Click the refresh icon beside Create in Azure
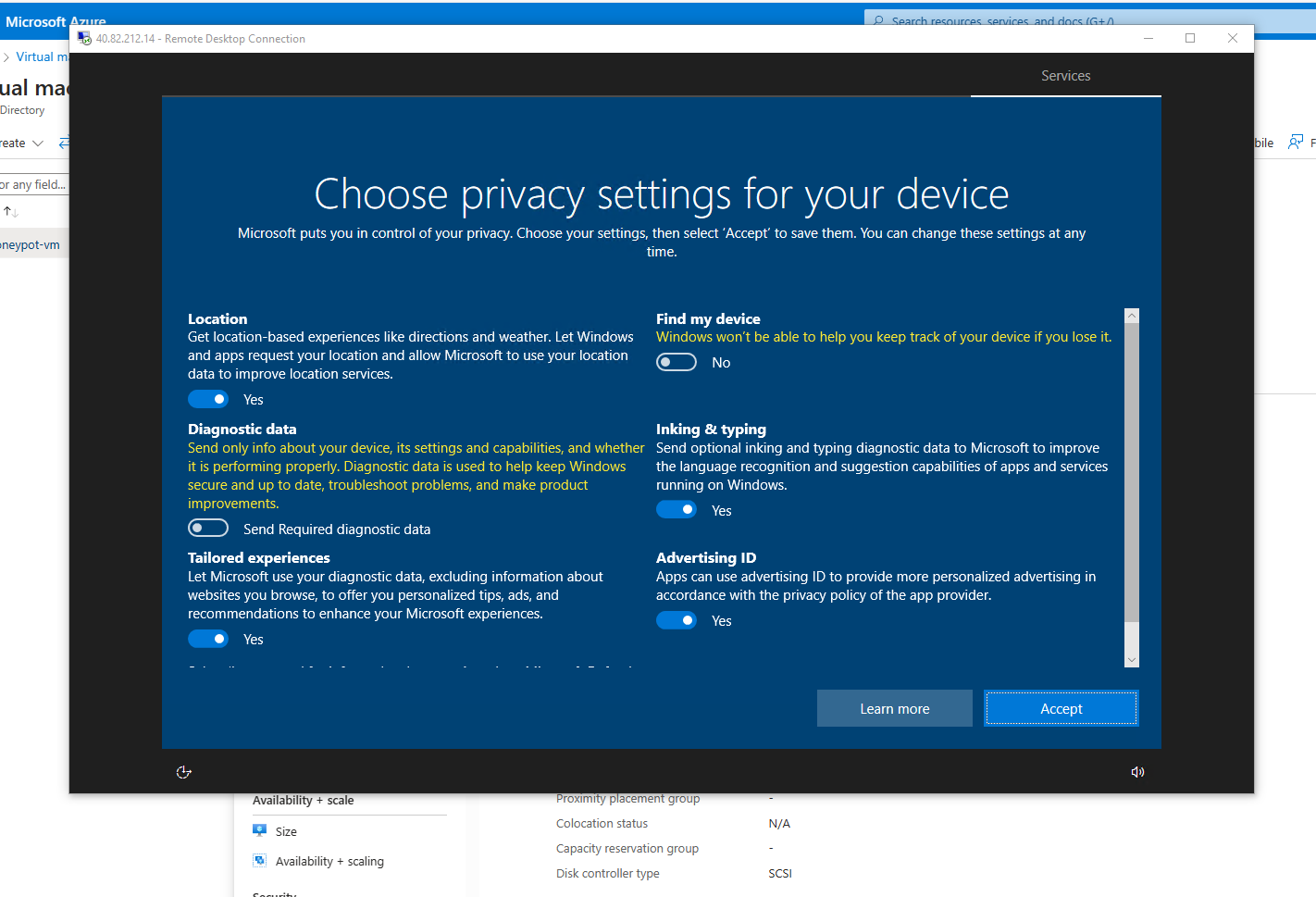 [63, 143]
